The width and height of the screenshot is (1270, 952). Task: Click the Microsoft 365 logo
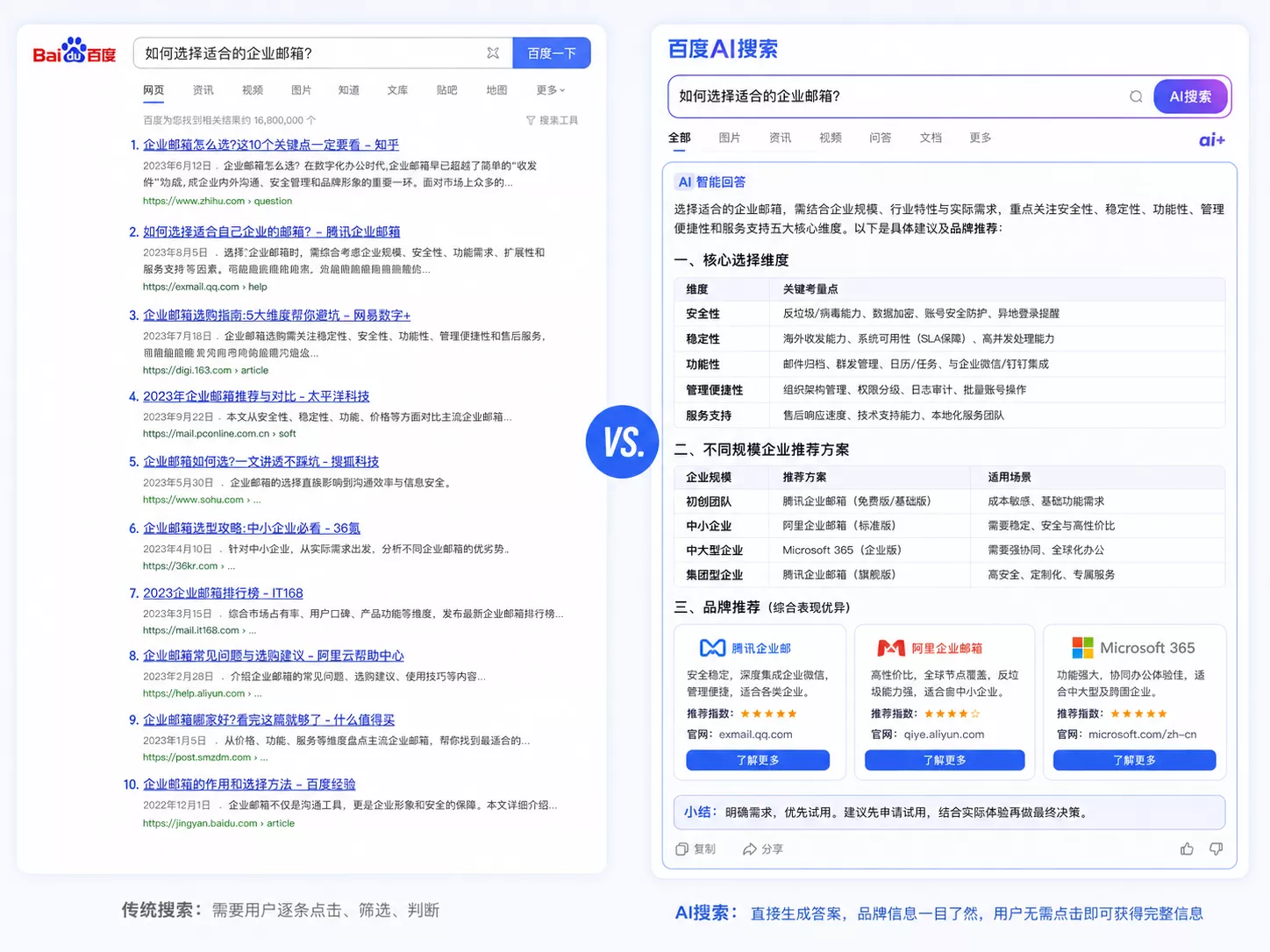tap(1133, 648)
